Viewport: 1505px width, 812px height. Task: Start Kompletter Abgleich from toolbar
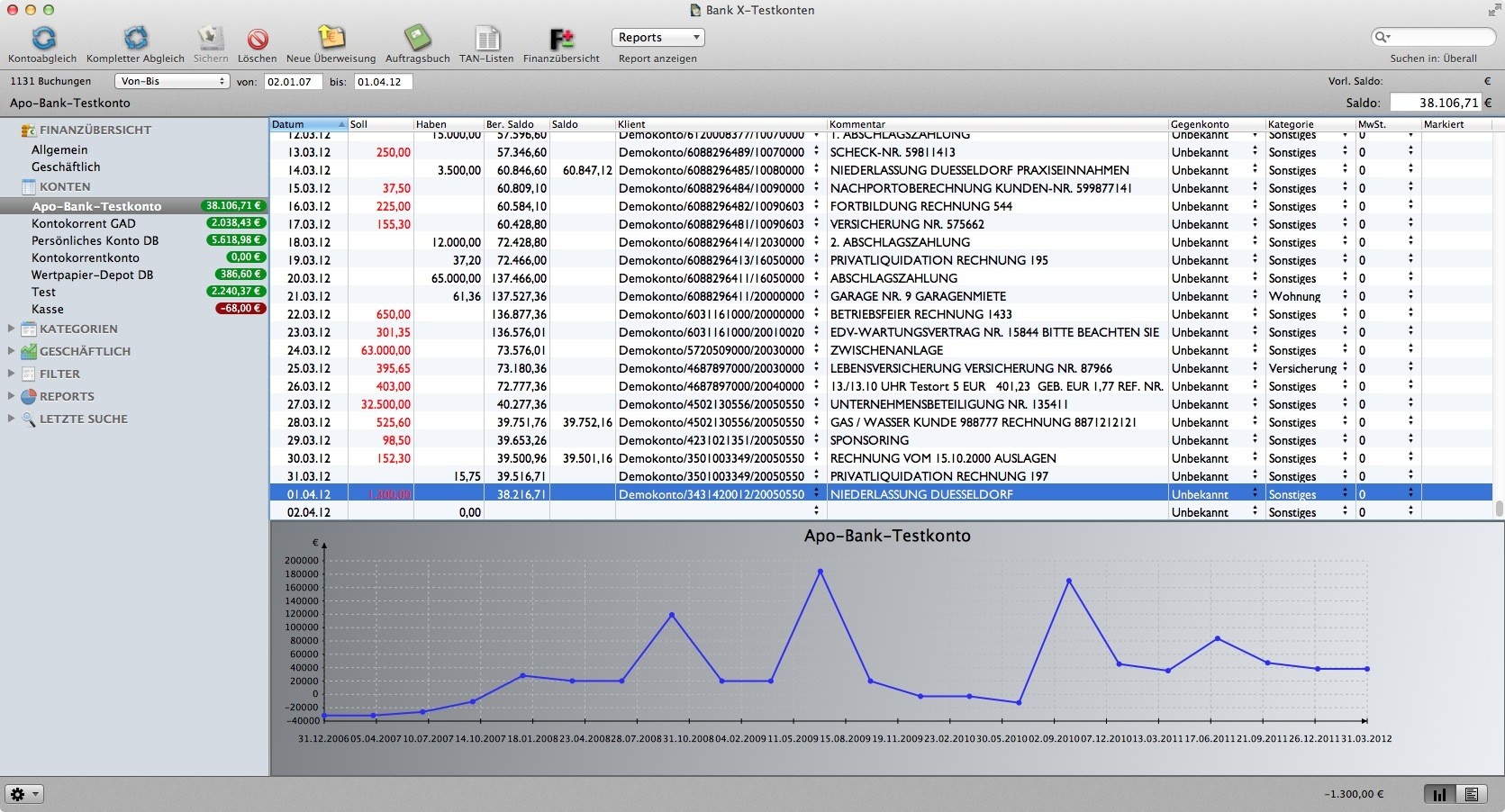[135, 39]
